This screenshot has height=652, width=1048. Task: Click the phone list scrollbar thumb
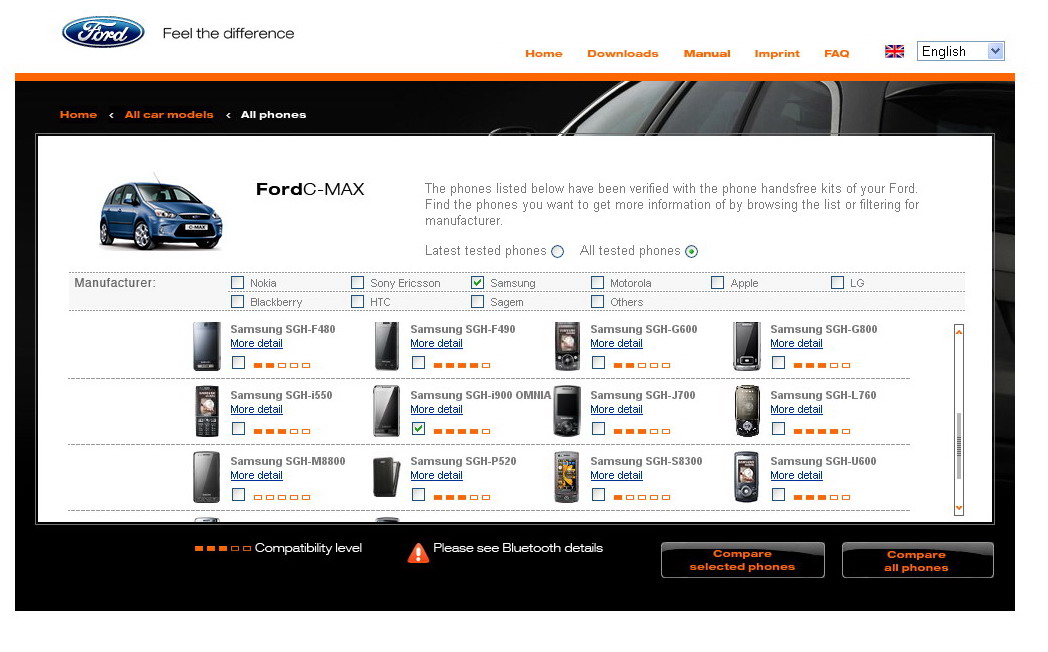959,446
